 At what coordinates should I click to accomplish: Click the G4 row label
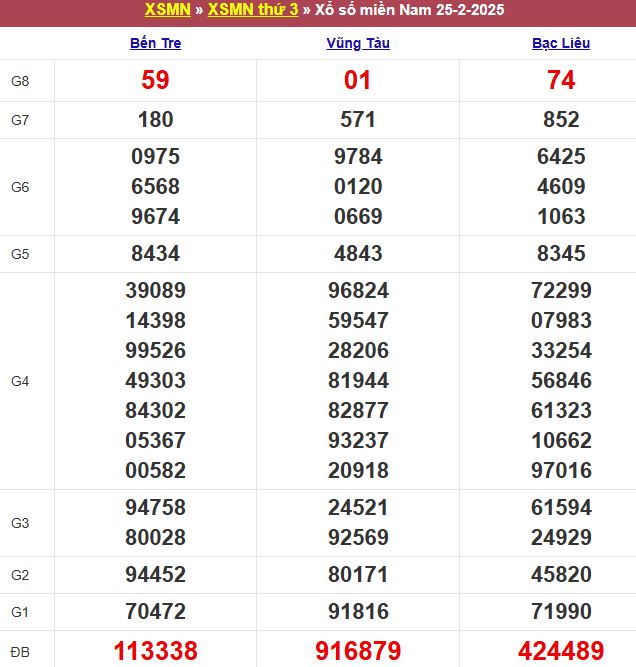20,381
